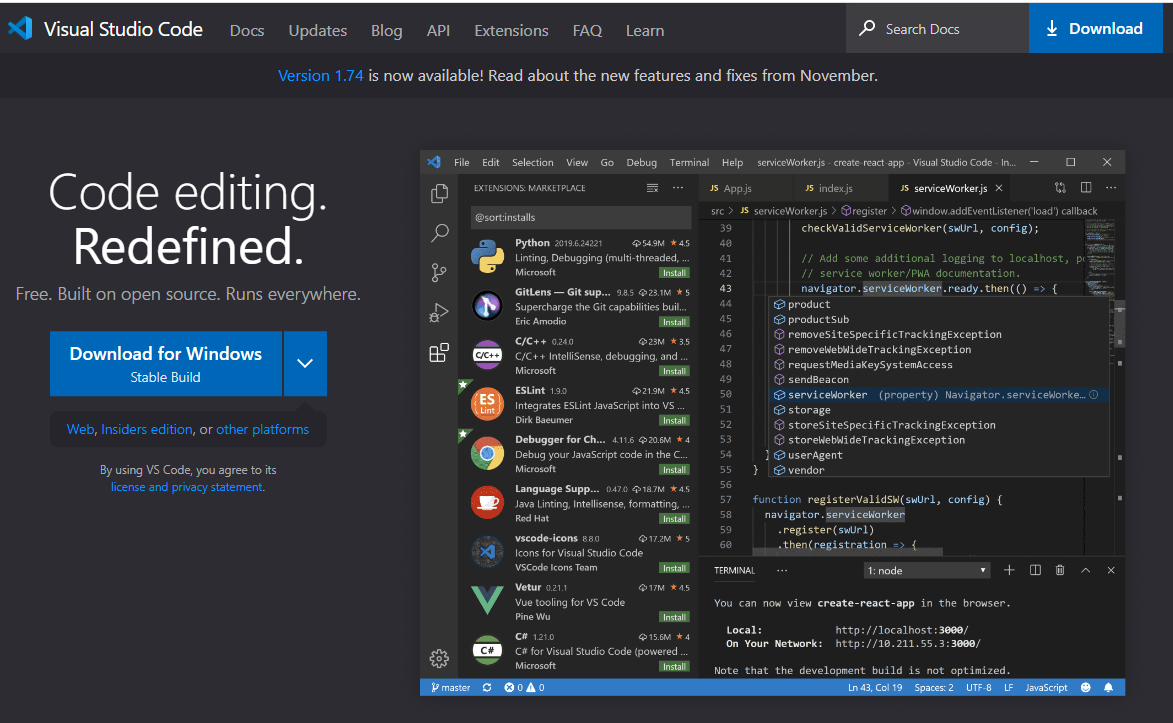Click the top-right Download button
Image resolution: width=1173 pixels, height=723 pixels.
[1096, 28]
